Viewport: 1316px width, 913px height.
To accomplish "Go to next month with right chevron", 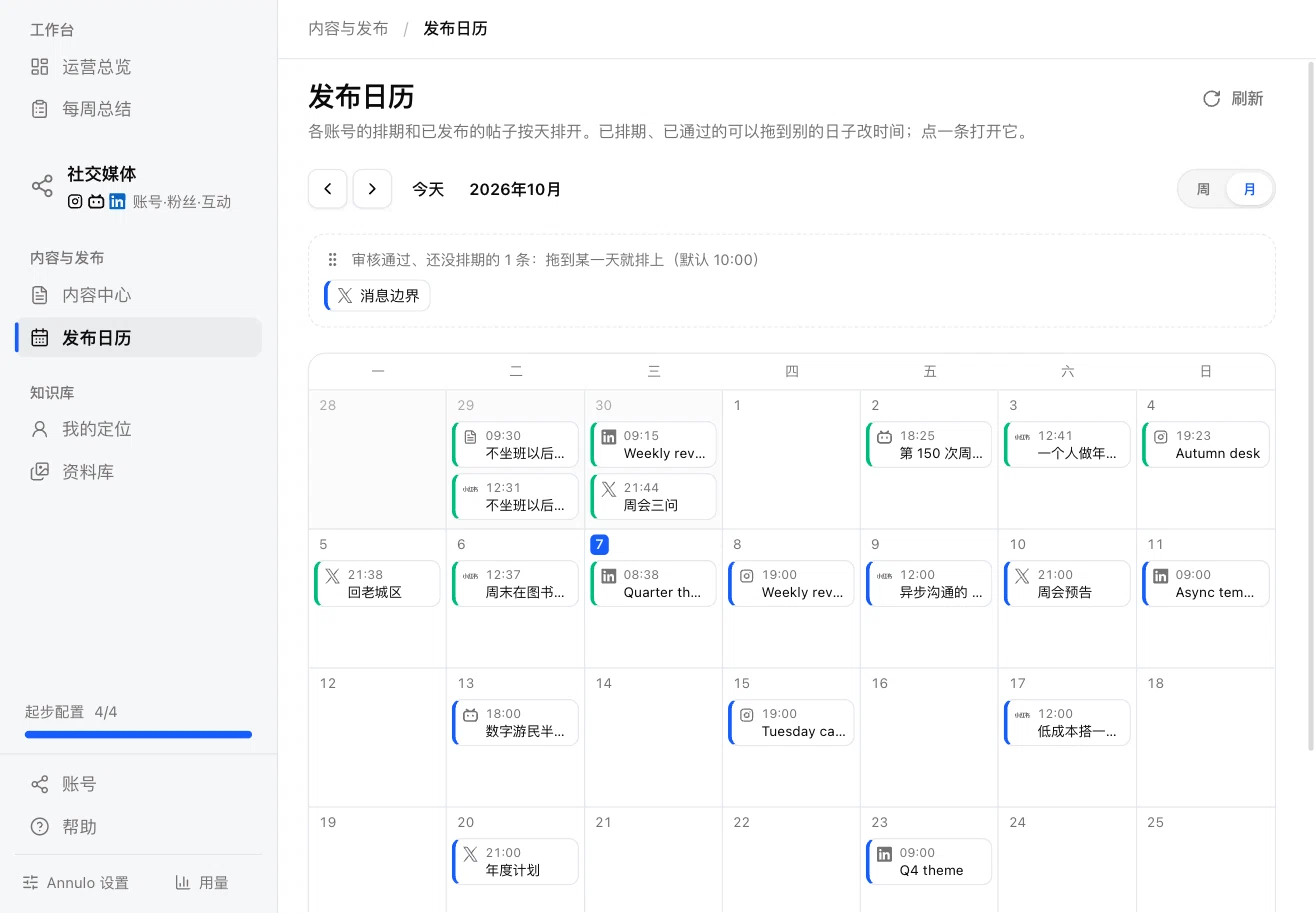I will click(372, 189).
